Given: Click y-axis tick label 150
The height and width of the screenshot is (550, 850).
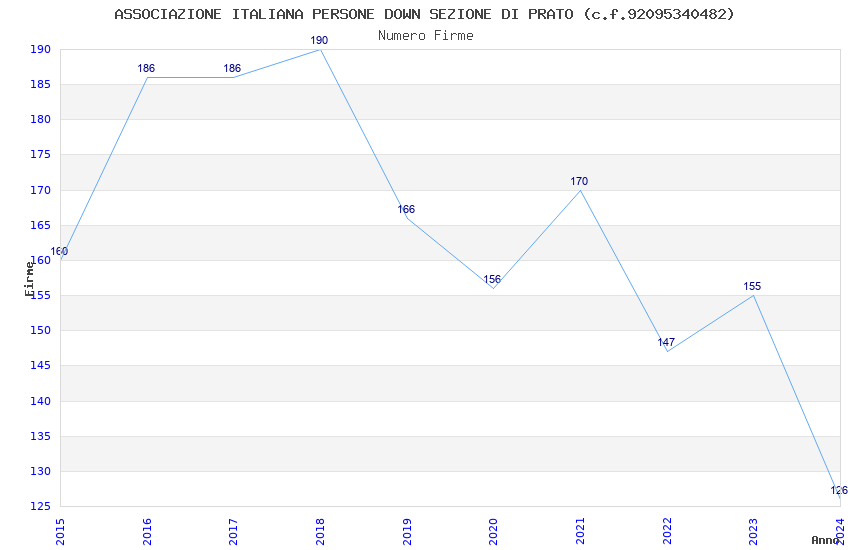Looking at the screenshot, I should point(40,331).
